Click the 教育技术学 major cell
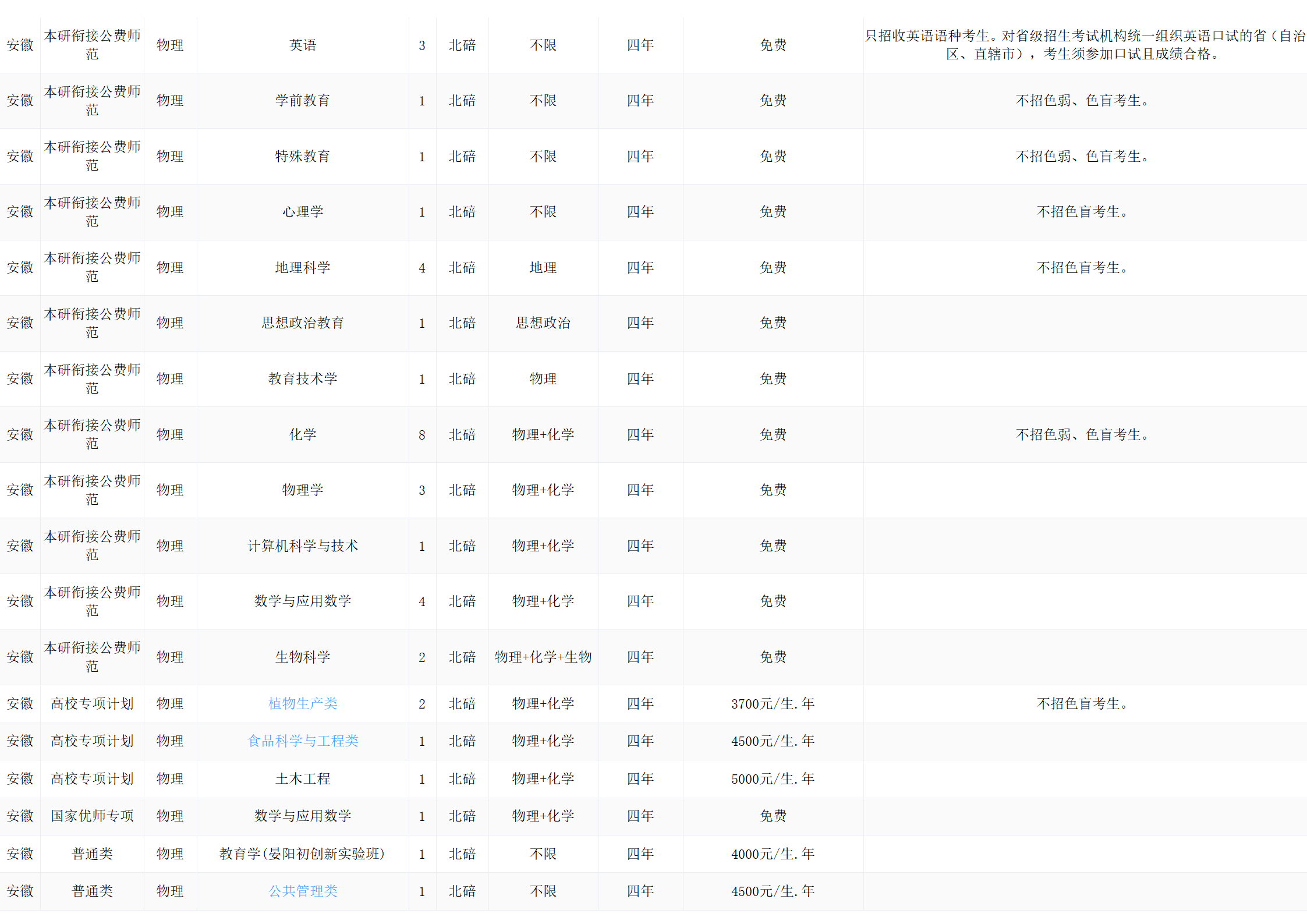 point(303,378)
